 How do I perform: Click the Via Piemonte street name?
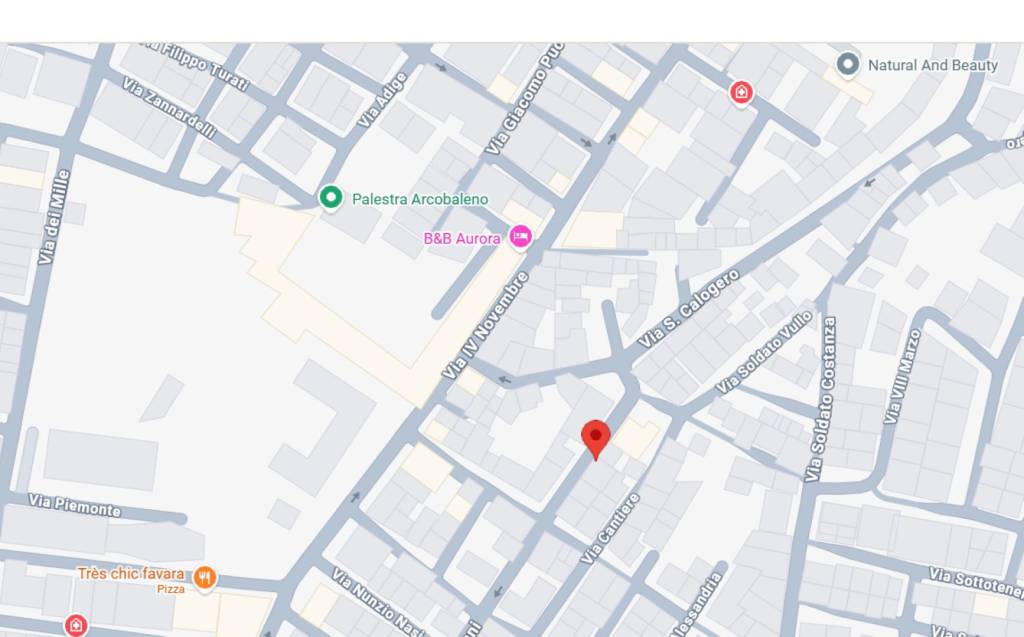pyautogui.click(x=74, y=506)
